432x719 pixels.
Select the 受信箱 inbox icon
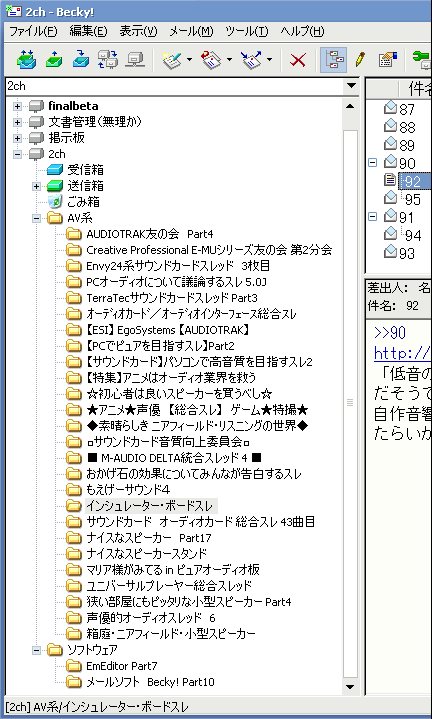pyautogui.click(x=55, y=170)
